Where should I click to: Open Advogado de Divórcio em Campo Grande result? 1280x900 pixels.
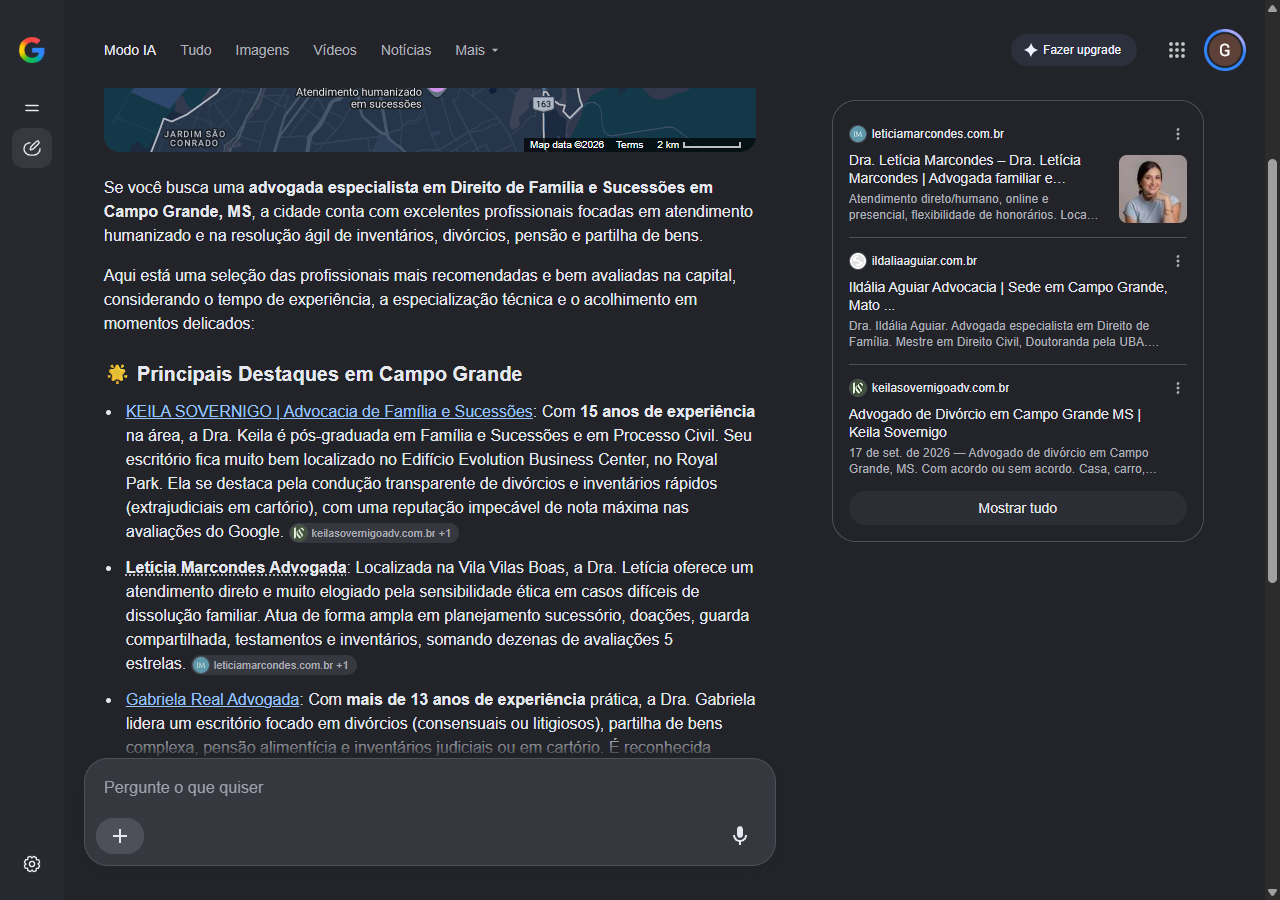[x=995, y=423]
